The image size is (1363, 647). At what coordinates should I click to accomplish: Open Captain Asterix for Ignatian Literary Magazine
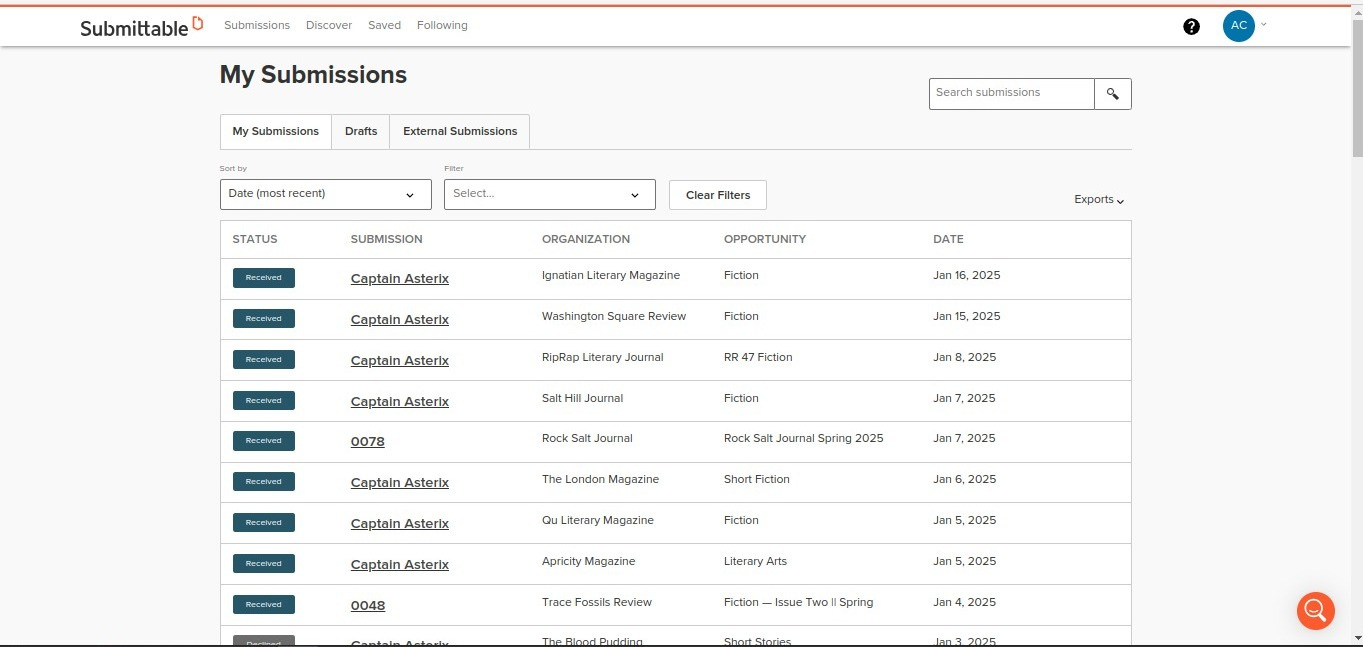tap(399, 279)
